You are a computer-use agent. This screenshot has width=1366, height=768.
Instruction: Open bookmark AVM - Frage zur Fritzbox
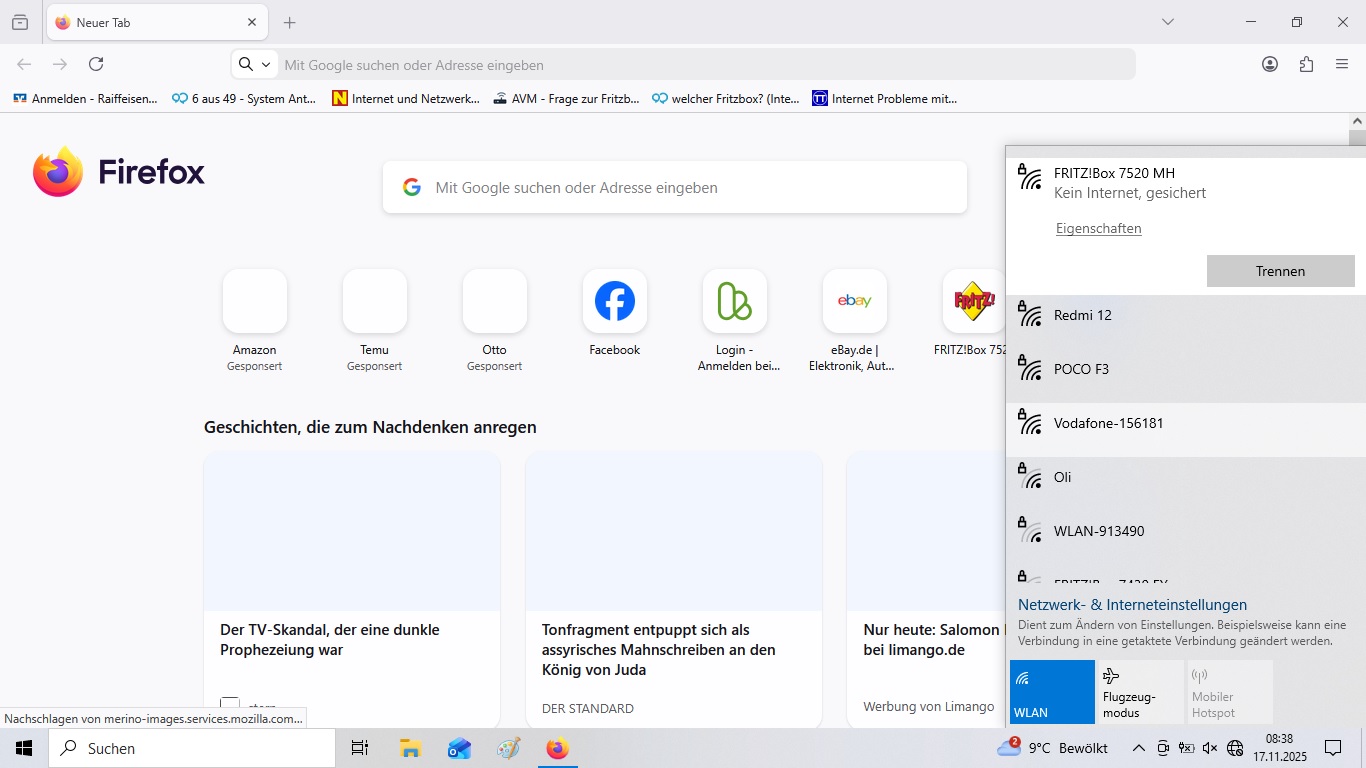566,98
